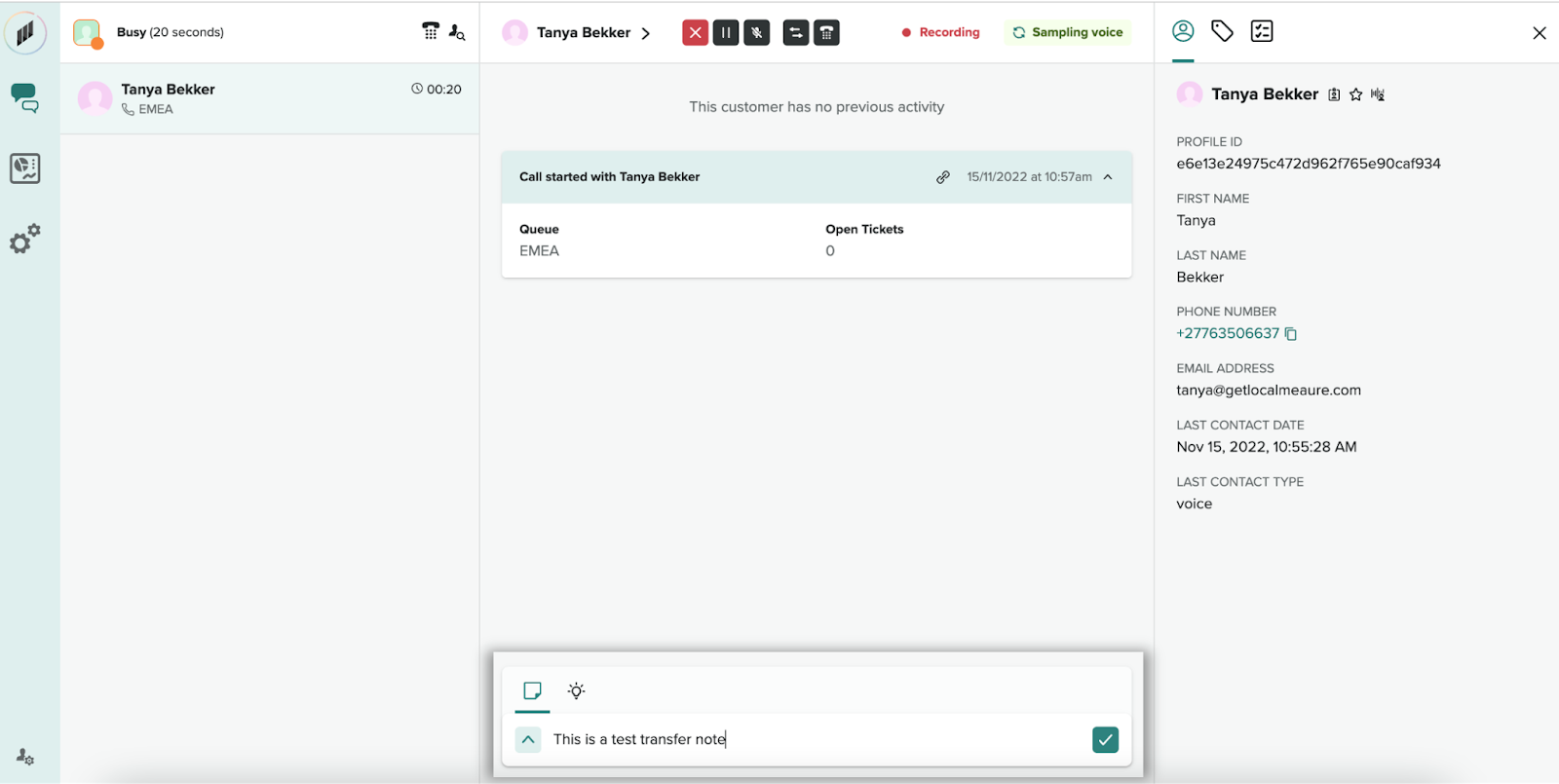End the call with red X button
This screenshot has height=784, width=1559.
[x=695, y=33]
